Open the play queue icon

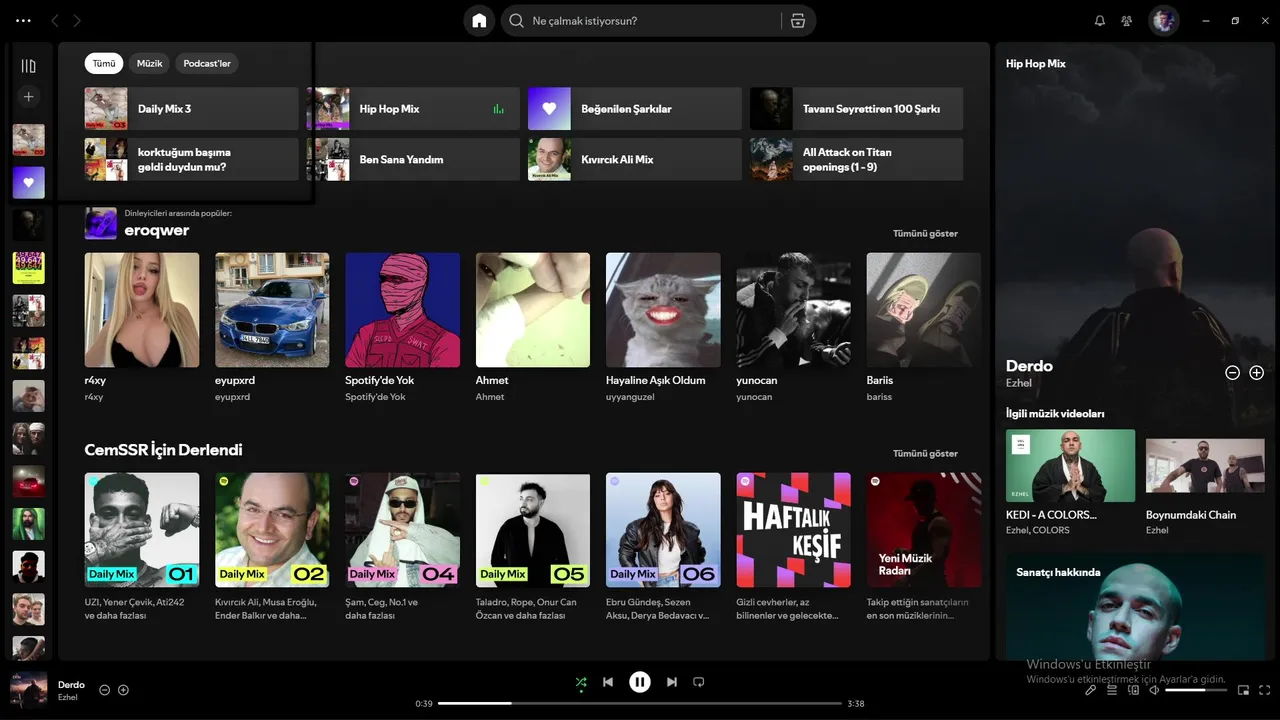1112,690
